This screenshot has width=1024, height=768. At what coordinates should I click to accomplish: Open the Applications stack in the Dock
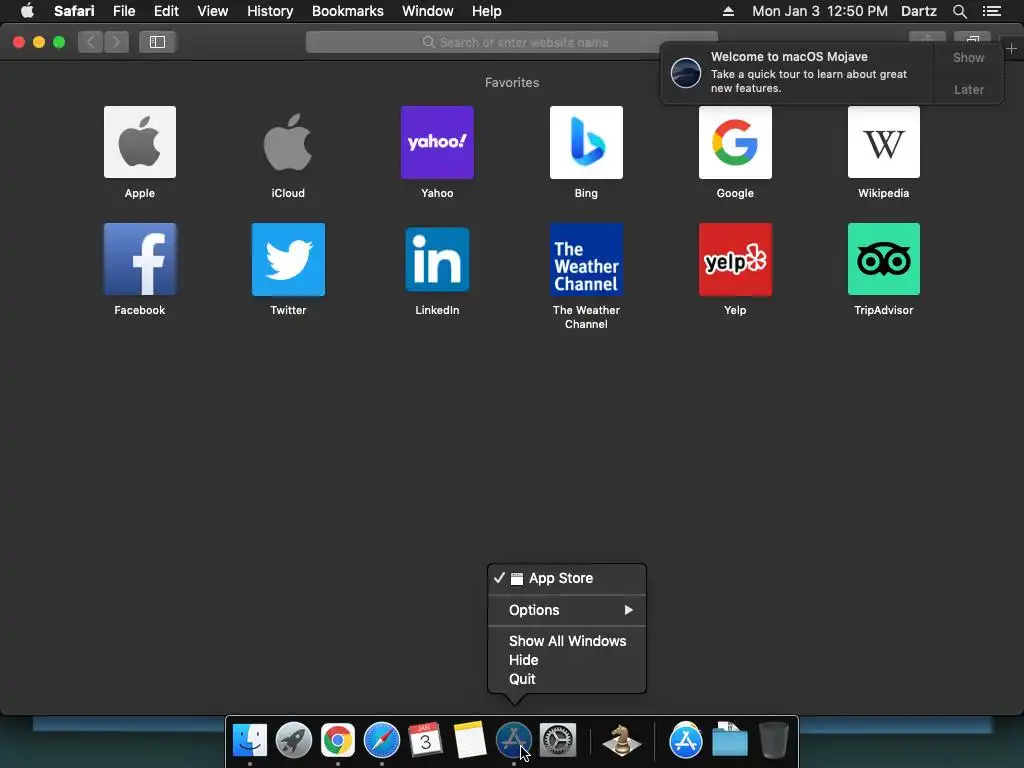686,740
